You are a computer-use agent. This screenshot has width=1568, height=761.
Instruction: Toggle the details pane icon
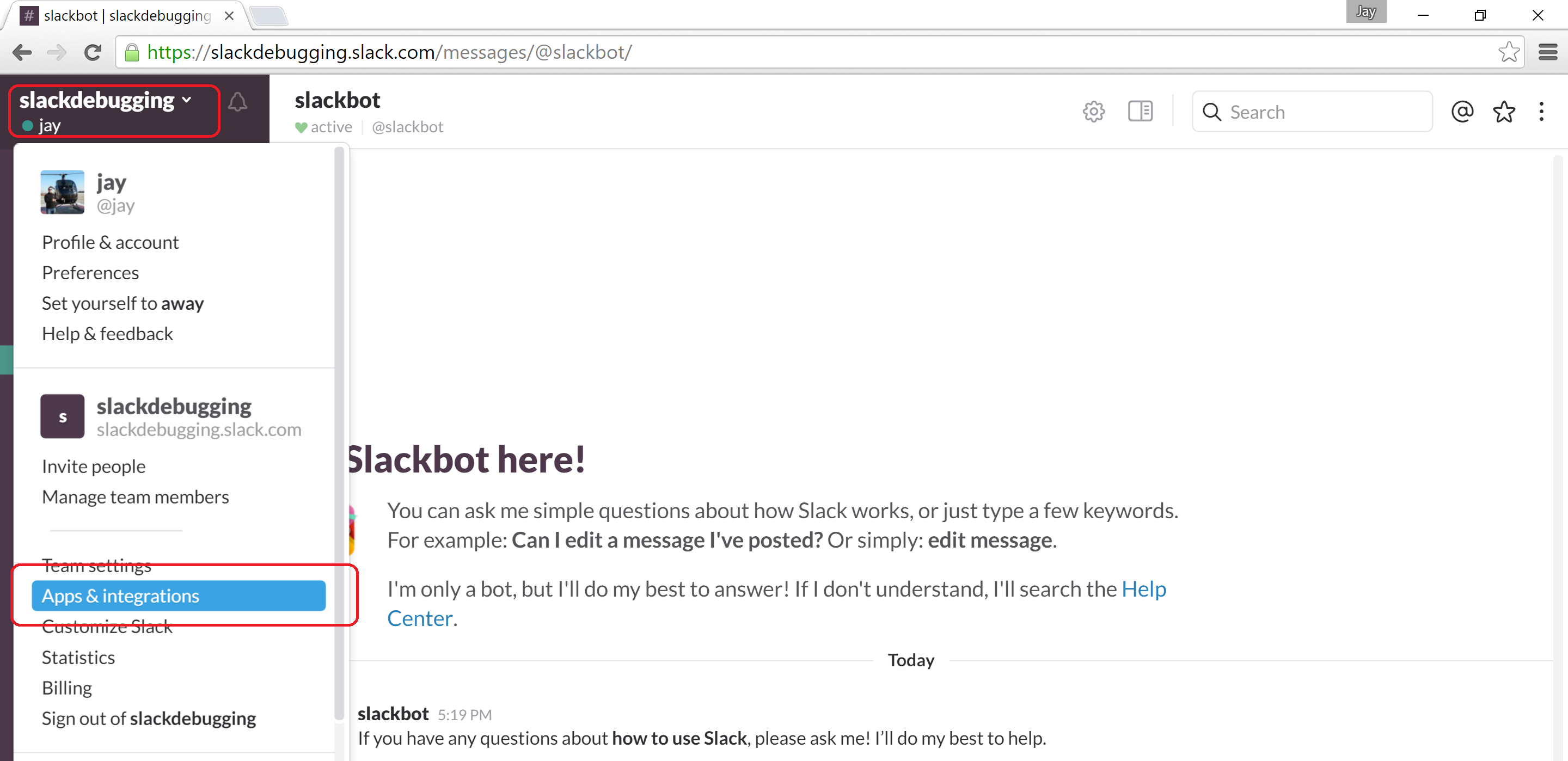click(1140, 112)
